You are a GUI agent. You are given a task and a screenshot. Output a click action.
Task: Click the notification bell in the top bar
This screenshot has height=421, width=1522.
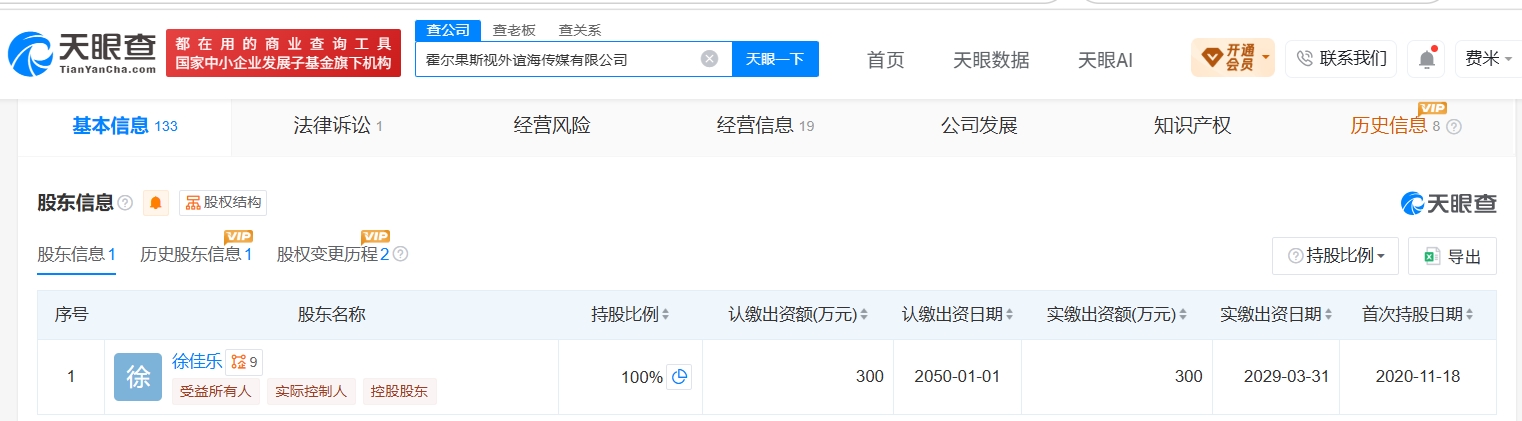pyautogui.click(x=1427, y=59)
